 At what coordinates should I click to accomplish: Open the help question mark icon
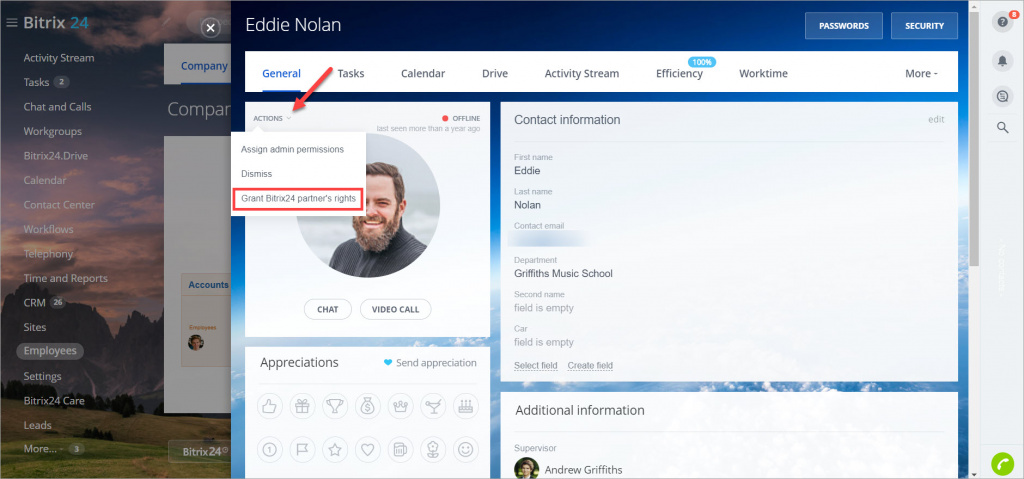tap(1002, 22)
